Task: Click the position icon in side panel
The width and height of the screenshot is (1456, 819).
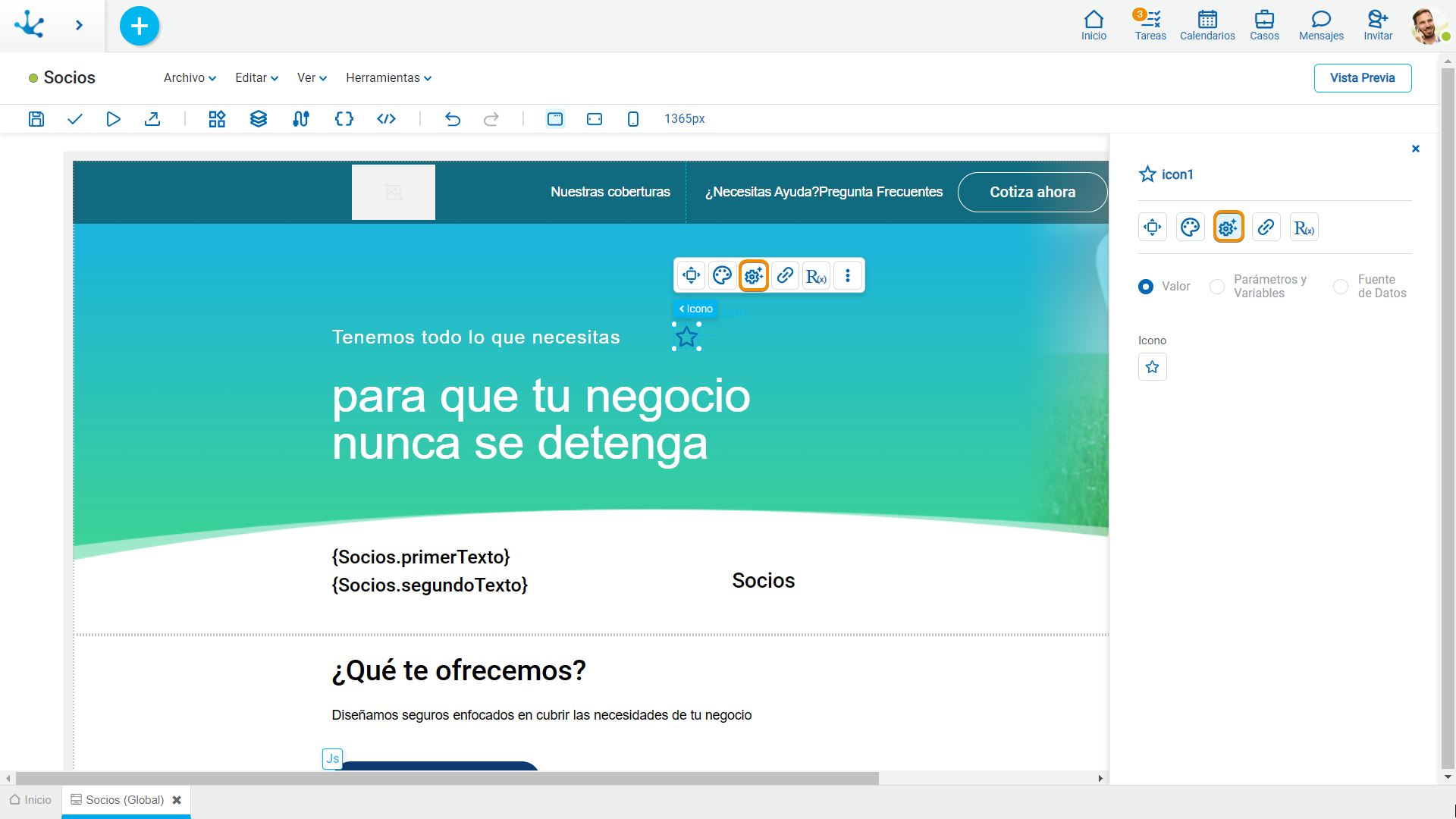Action: click(x=1153, y=227)
